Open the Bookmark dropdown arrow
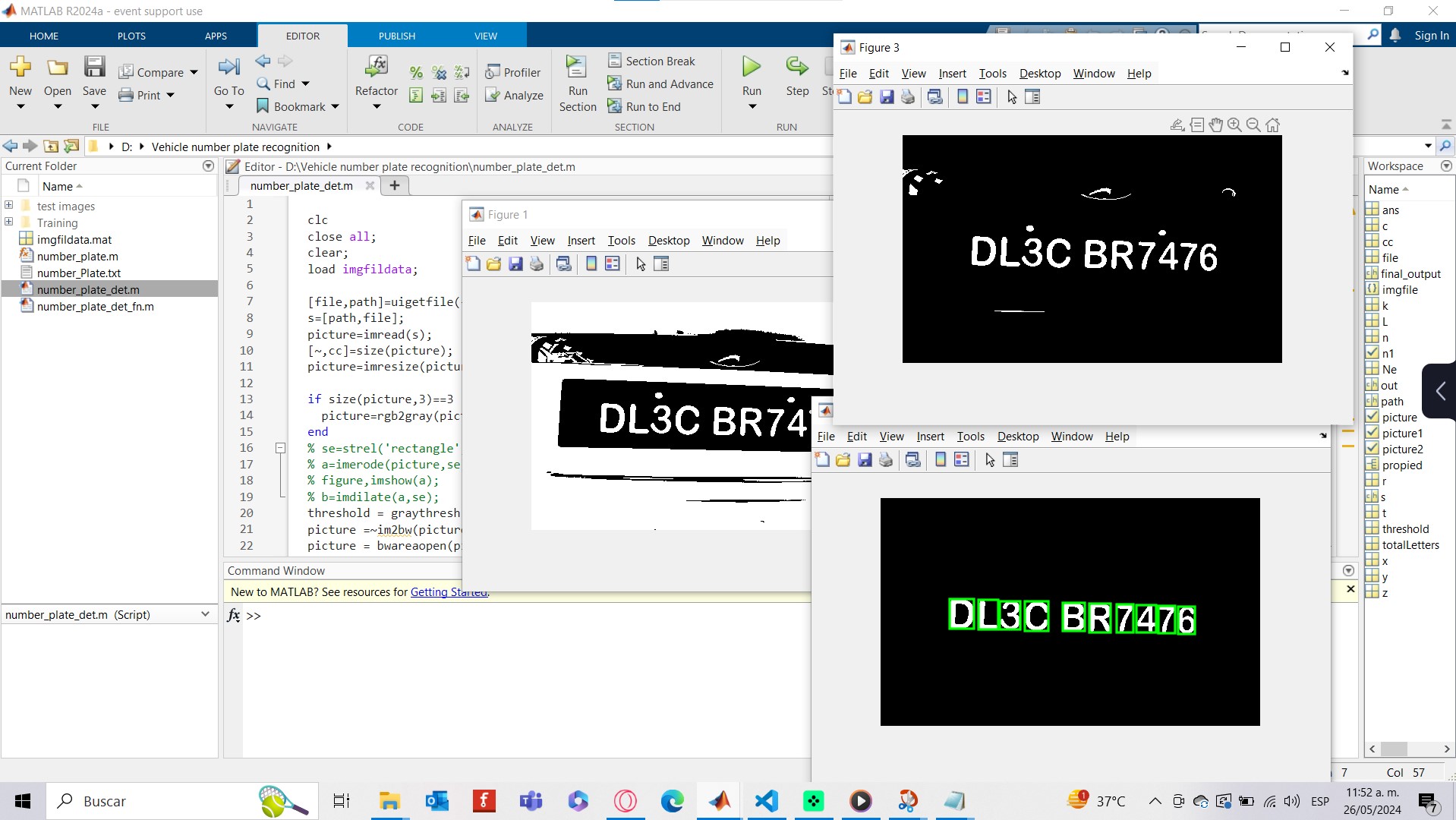The width and height of the screenshot is (1456, 820). [x=335, y=107]
